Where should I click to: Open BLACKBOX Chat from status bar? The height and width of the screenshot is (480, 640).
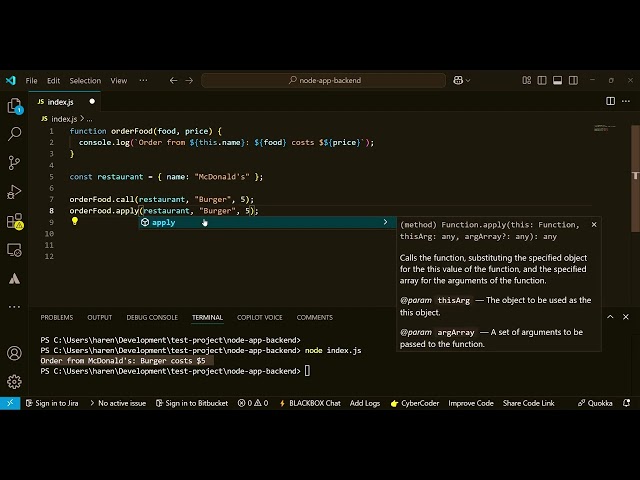pos(310,403)
